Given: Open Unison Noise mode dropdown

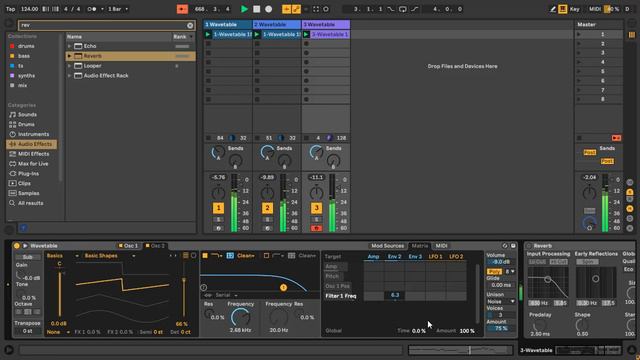Looking at the screenshot, I should (500, 301).
